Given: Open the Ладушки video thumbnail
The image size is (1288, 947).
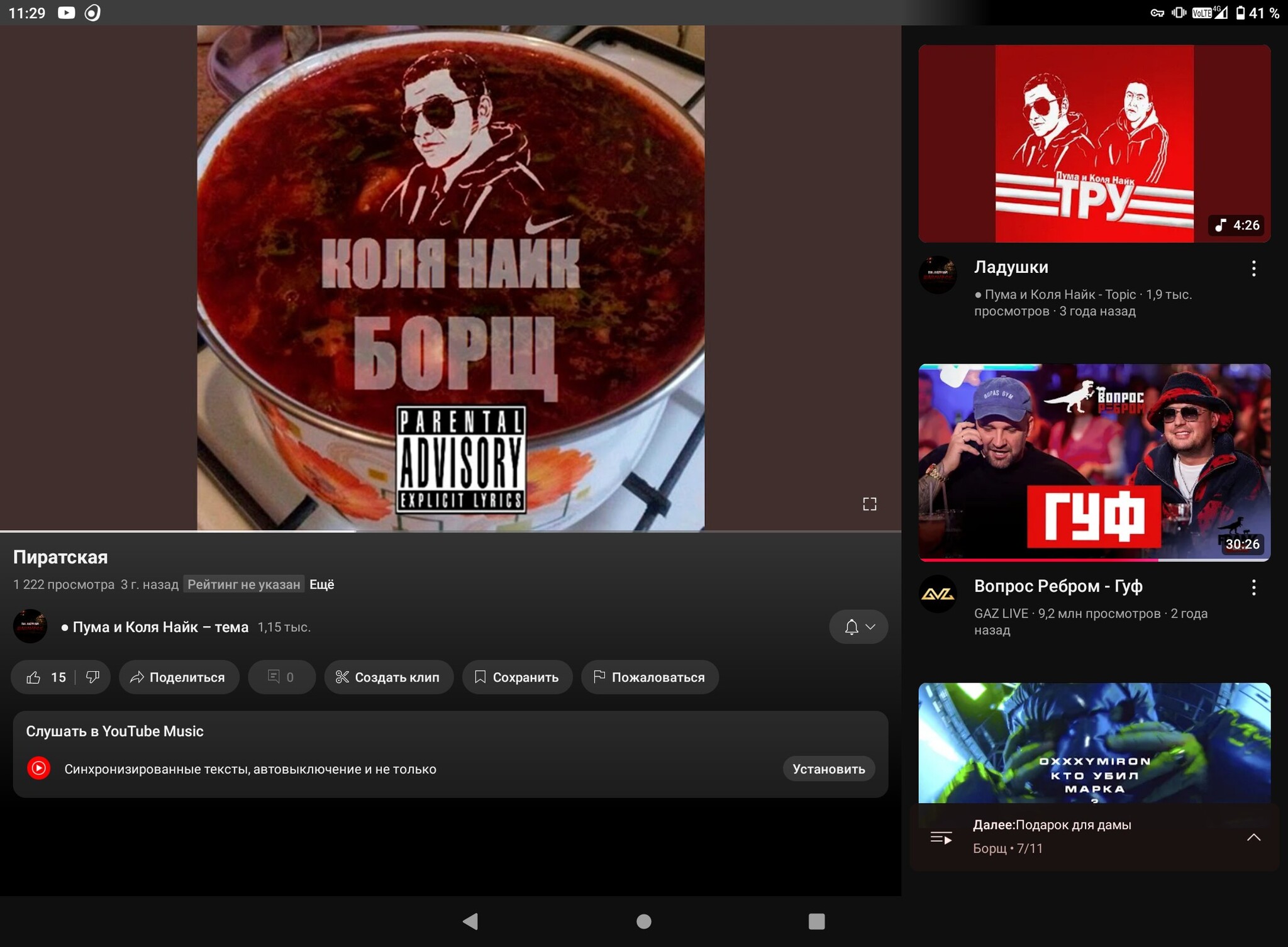Looking at the screenshot, I should click(x=1094, y=143).
